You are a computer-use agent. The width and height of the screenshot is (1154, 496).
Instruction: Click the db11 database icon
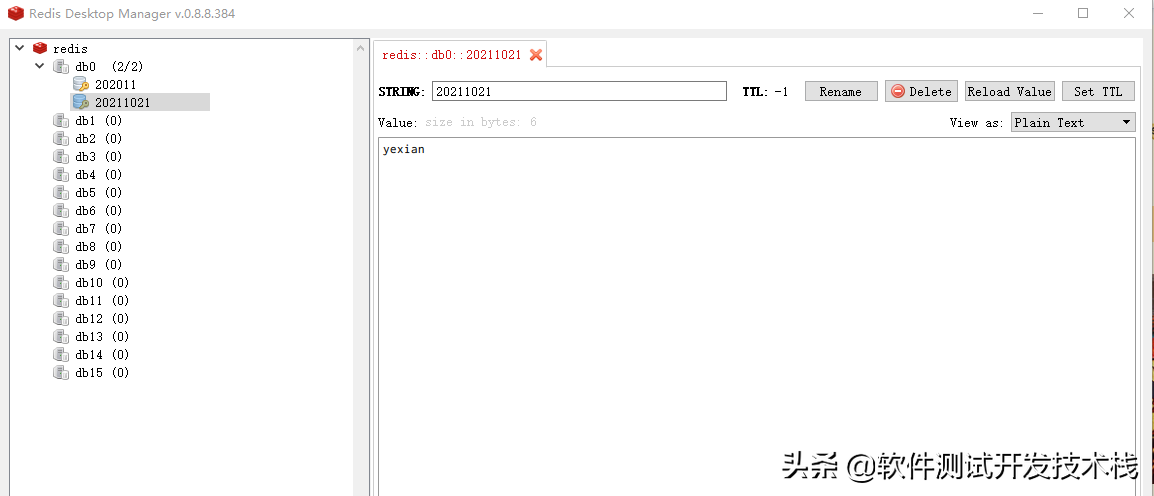(61, 300)
